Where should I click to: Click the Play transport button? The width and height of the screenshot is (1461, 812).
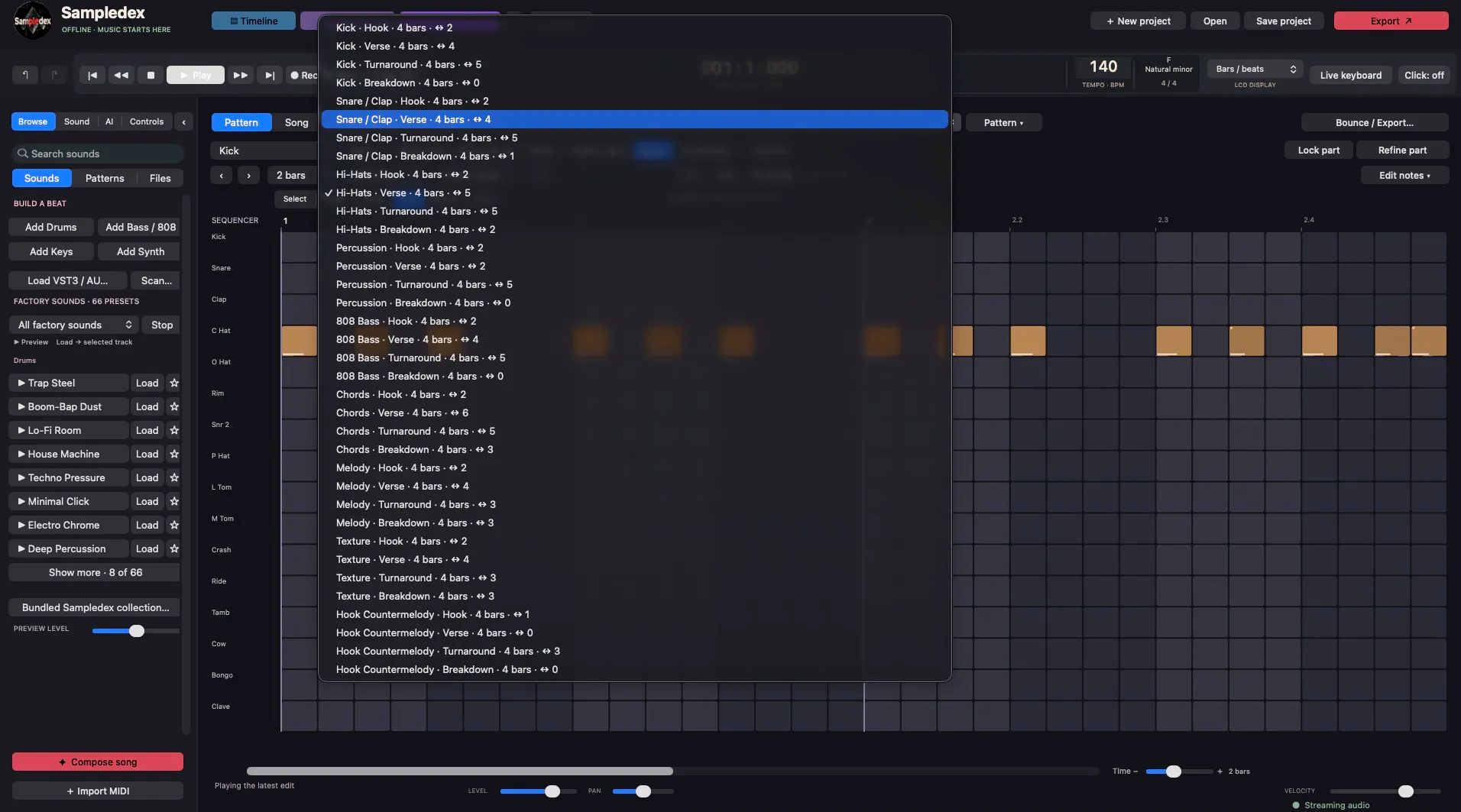[195, 75]
